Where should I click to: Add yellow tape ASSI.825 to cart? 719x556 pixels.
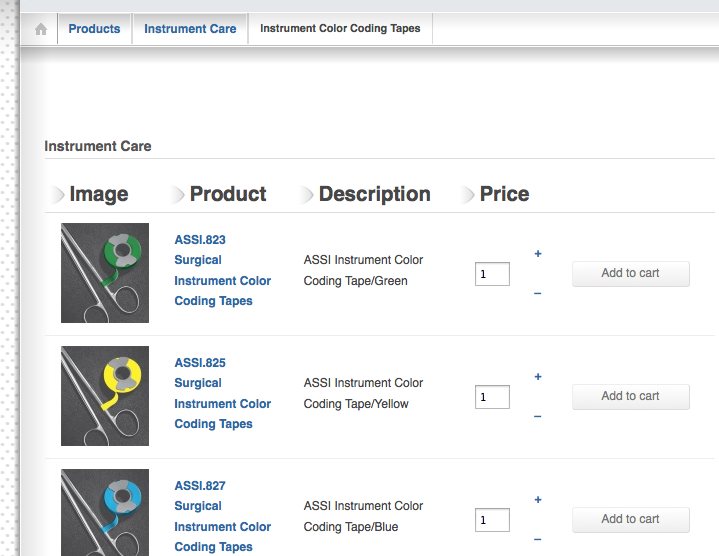630,396
